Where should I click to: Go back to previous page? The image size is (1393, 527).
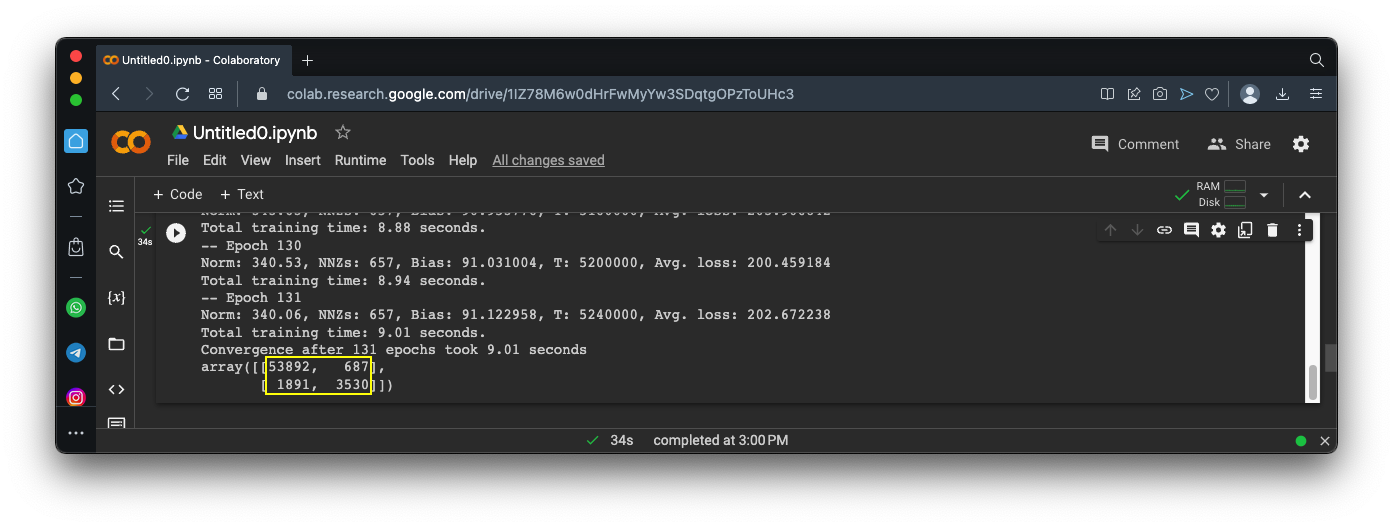click(116, 94)
